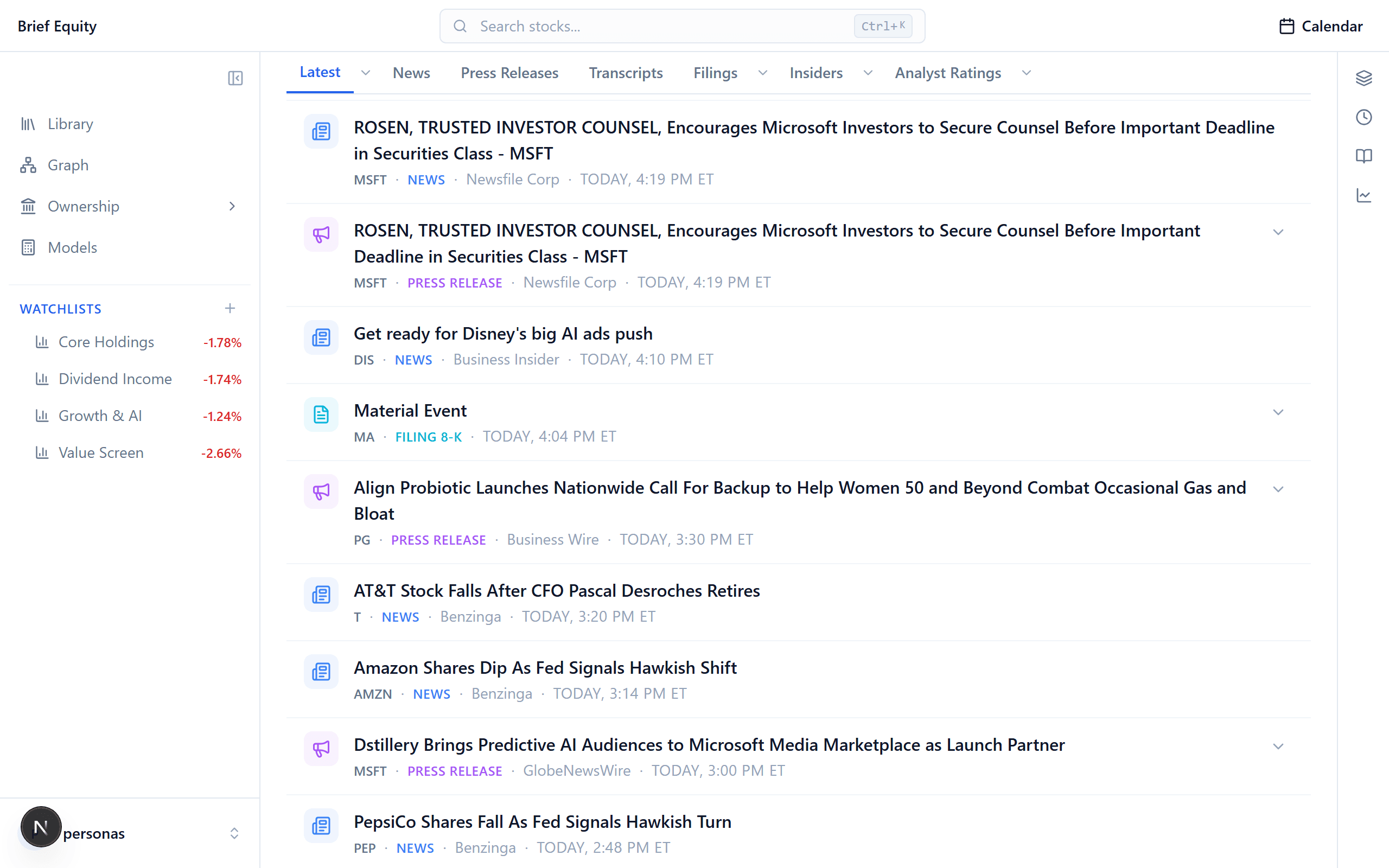Click the Brief Equity logo text
1389x868 pixels.
pyautogui.click(x=57, y=27)
